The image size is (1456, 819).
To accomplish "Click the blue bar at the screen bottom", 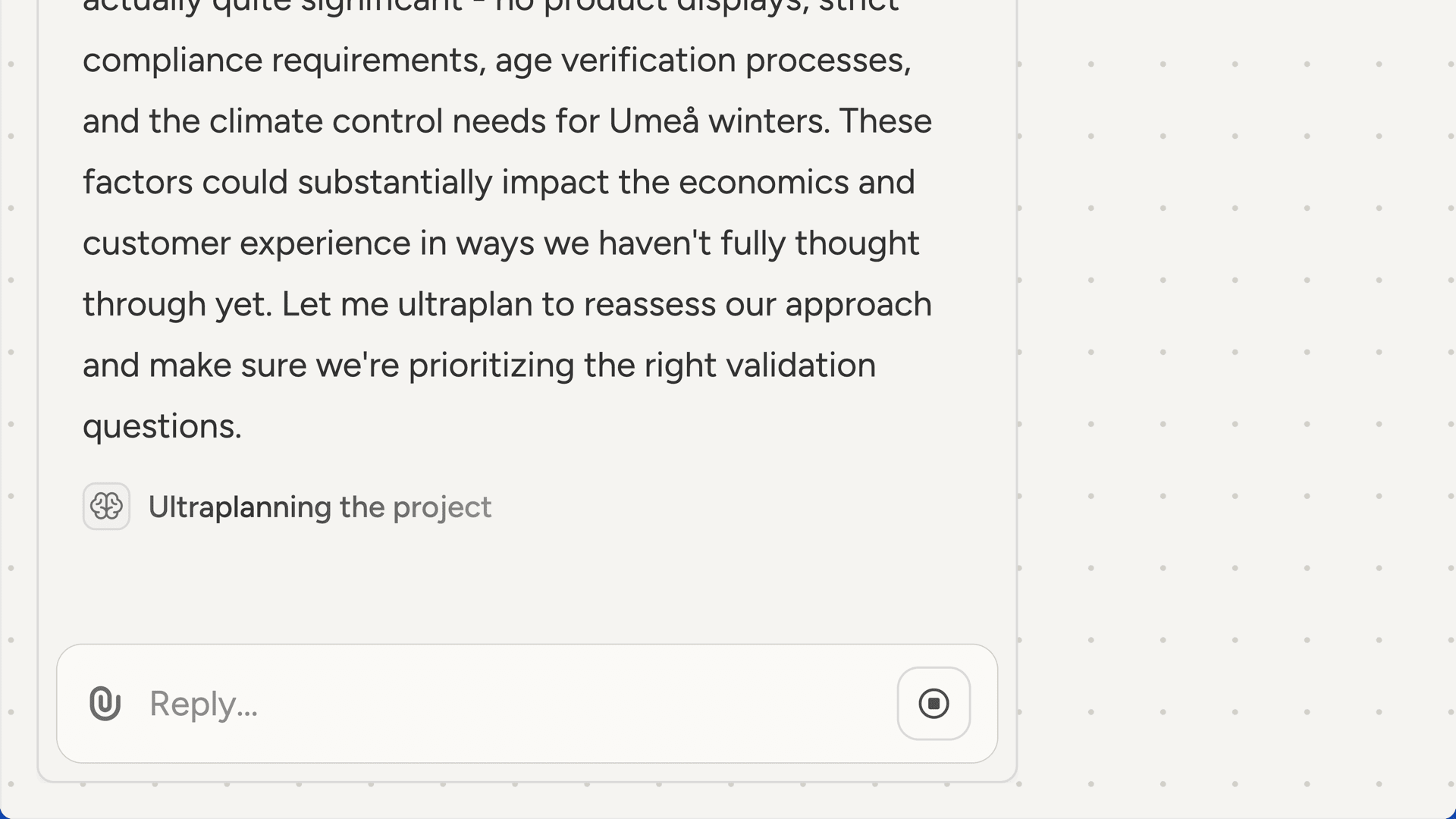I will (x=728, y=815).
